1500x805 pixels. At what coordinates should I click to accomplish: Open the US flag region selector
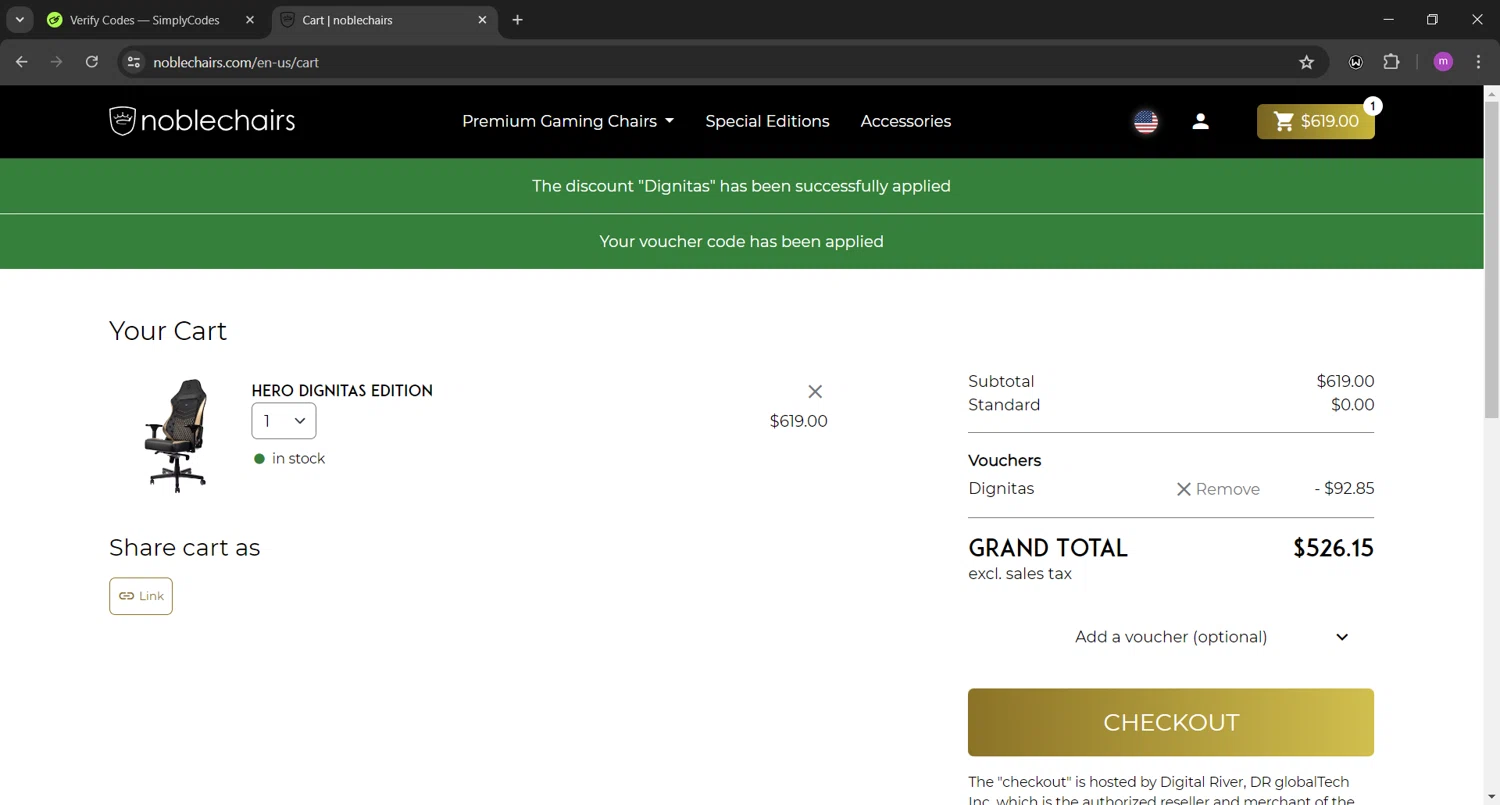[x=1146, y=121]
